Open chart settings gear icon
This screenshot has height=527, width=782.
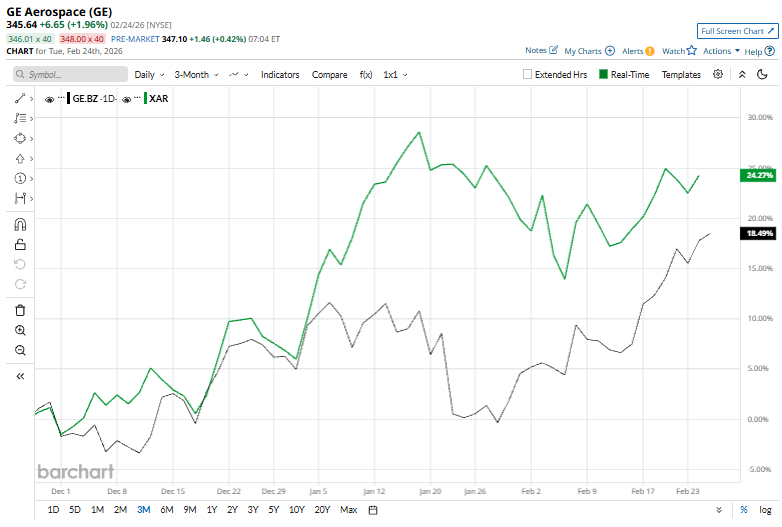point(718,74)
